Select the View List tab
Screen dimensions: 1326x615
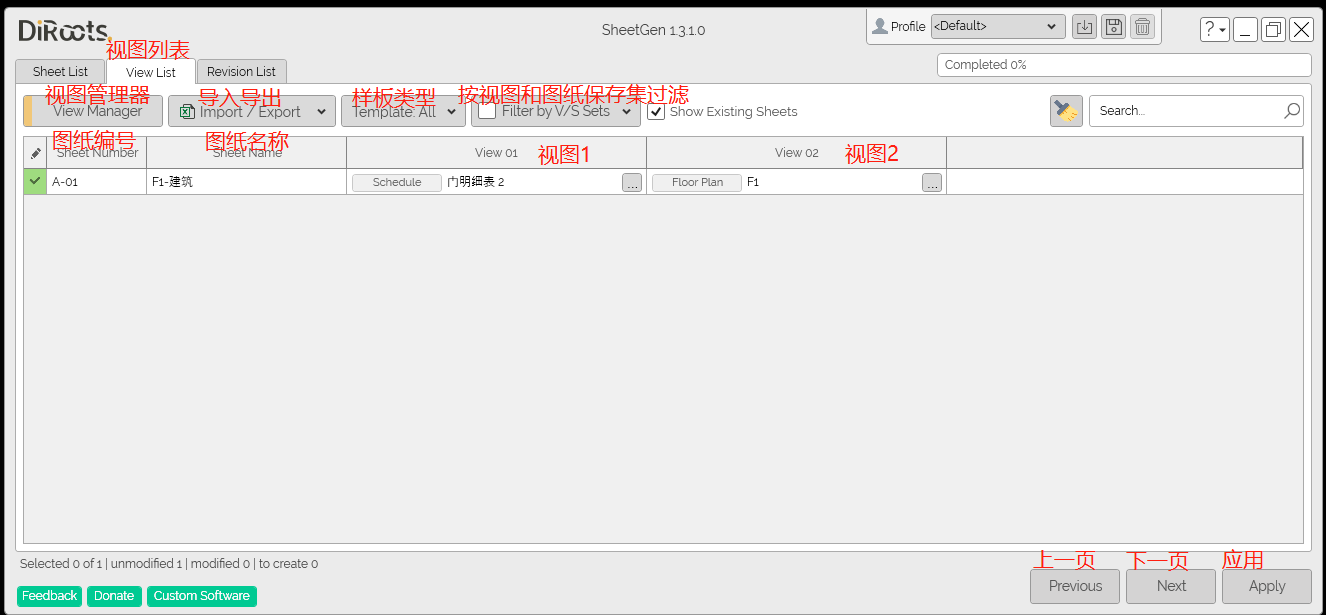[x=151, y=72]
